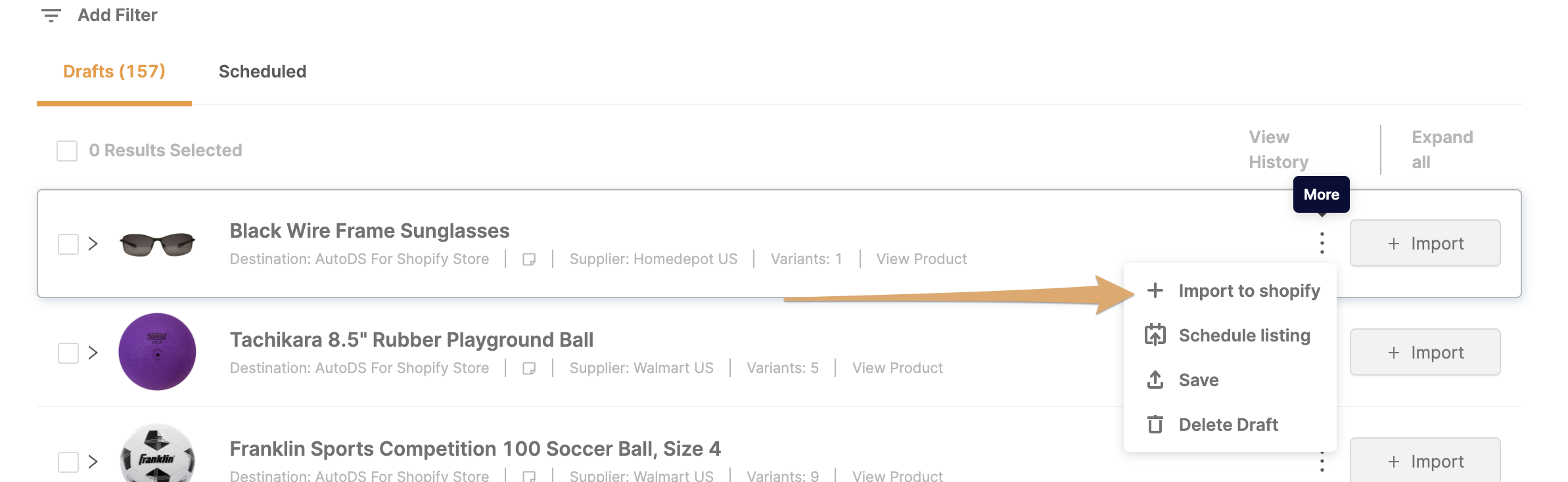
Task: Expand the Tachikara Playground Ball row
Action: (93, 353)
